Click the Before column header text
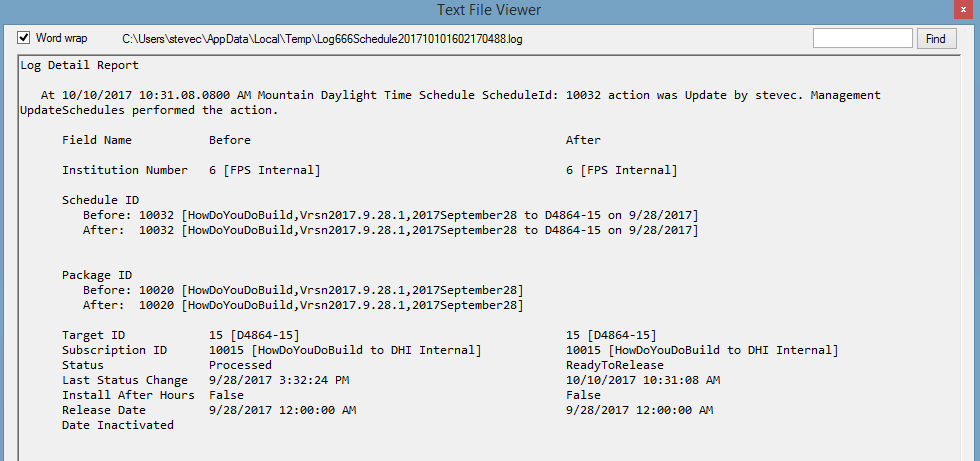Image resolution: width=980 pixels, height=461 pixels. click(230, 140)
